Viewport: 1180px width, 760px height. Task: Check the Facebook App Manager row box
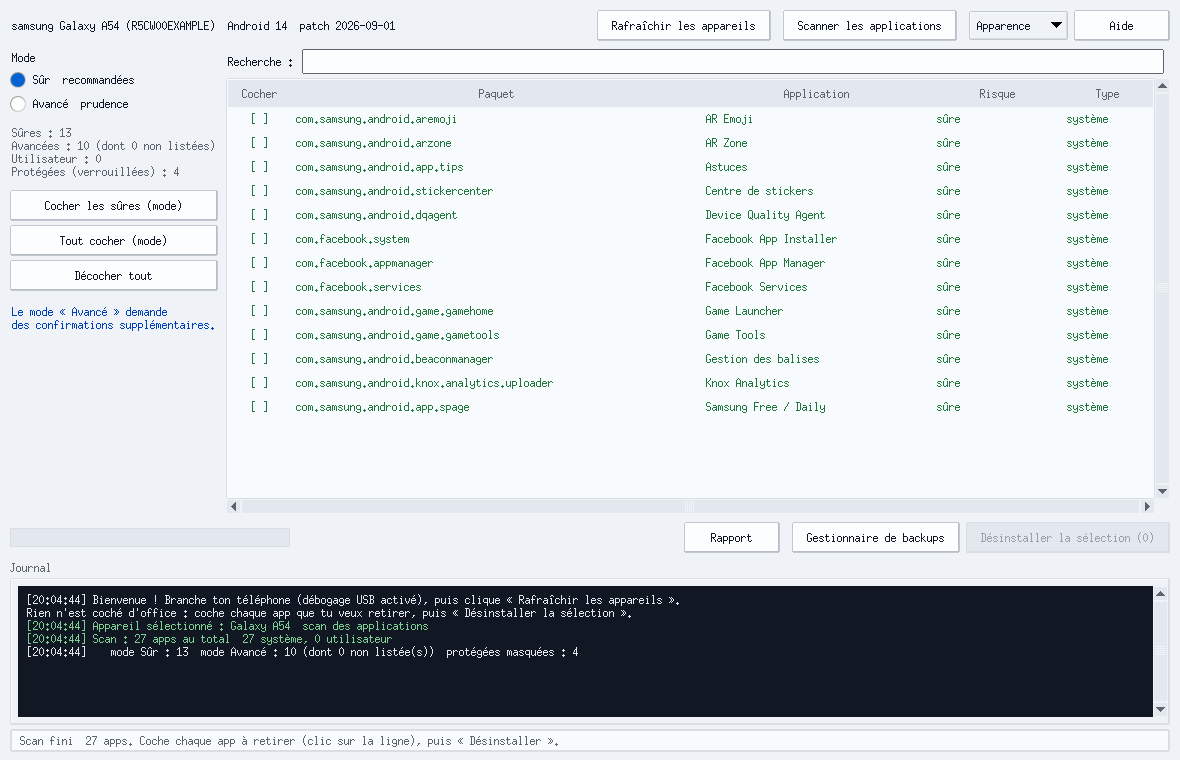[x=259, y=263]
